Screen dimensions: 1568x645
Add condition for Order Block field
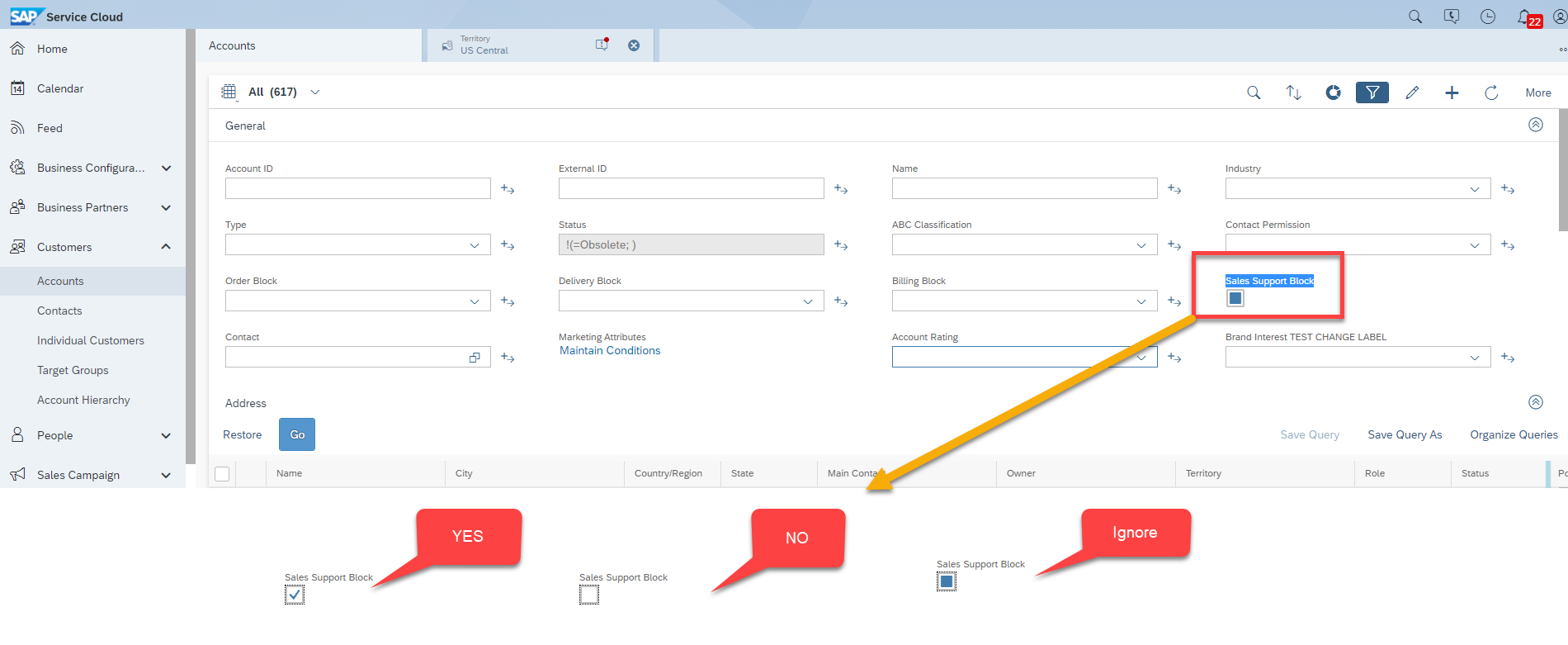coord(508,301)
